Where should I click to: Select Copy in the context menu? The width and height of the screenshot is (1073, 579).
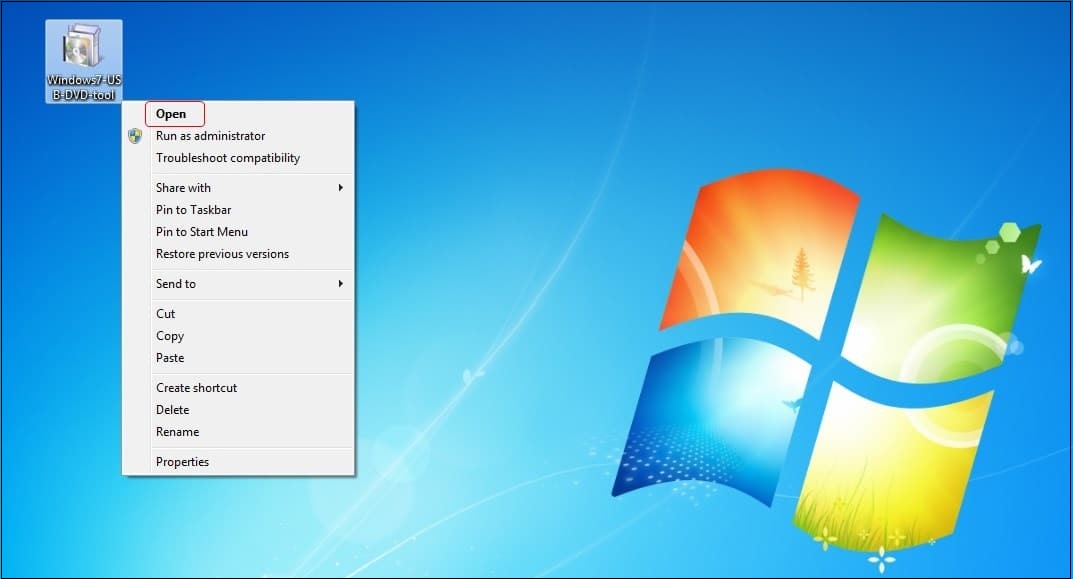pyautogui.click(x=238, y=335)
